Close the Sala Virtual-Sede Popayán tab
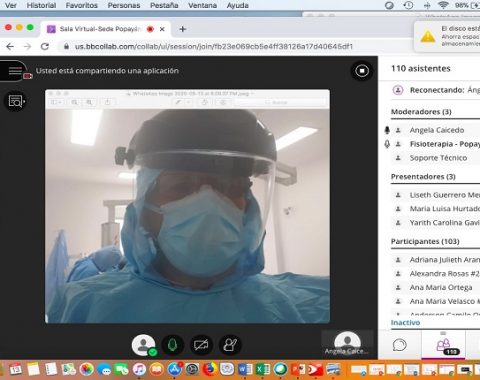This screenshot has width=480, height=380. tap(162, 29)
